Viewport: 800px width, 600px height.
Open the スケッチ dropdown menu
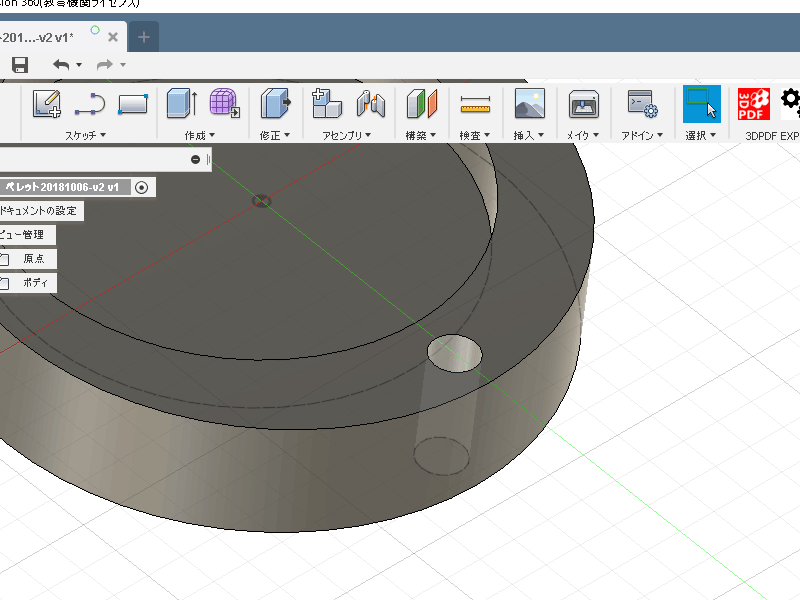pyautogui.click(x=85, y=135)
